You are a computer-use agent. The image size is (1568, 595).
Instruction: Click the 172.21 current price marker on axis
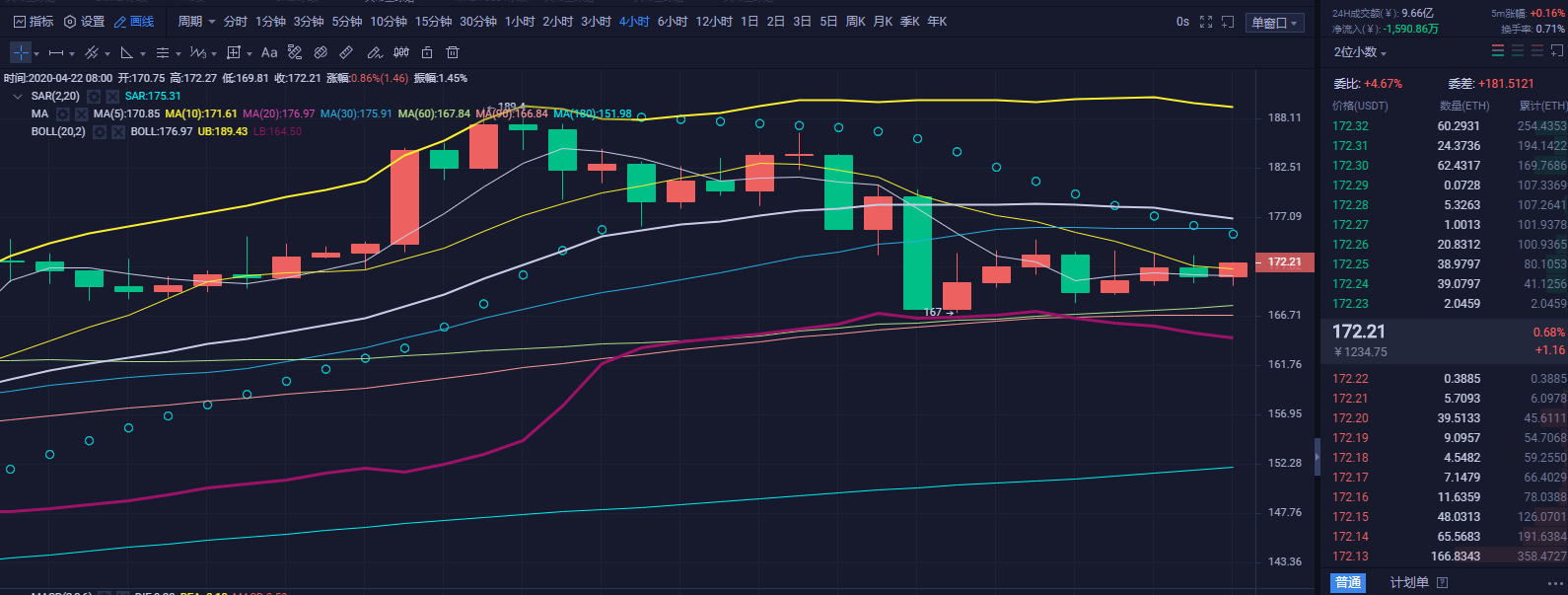click(1283, 262)
